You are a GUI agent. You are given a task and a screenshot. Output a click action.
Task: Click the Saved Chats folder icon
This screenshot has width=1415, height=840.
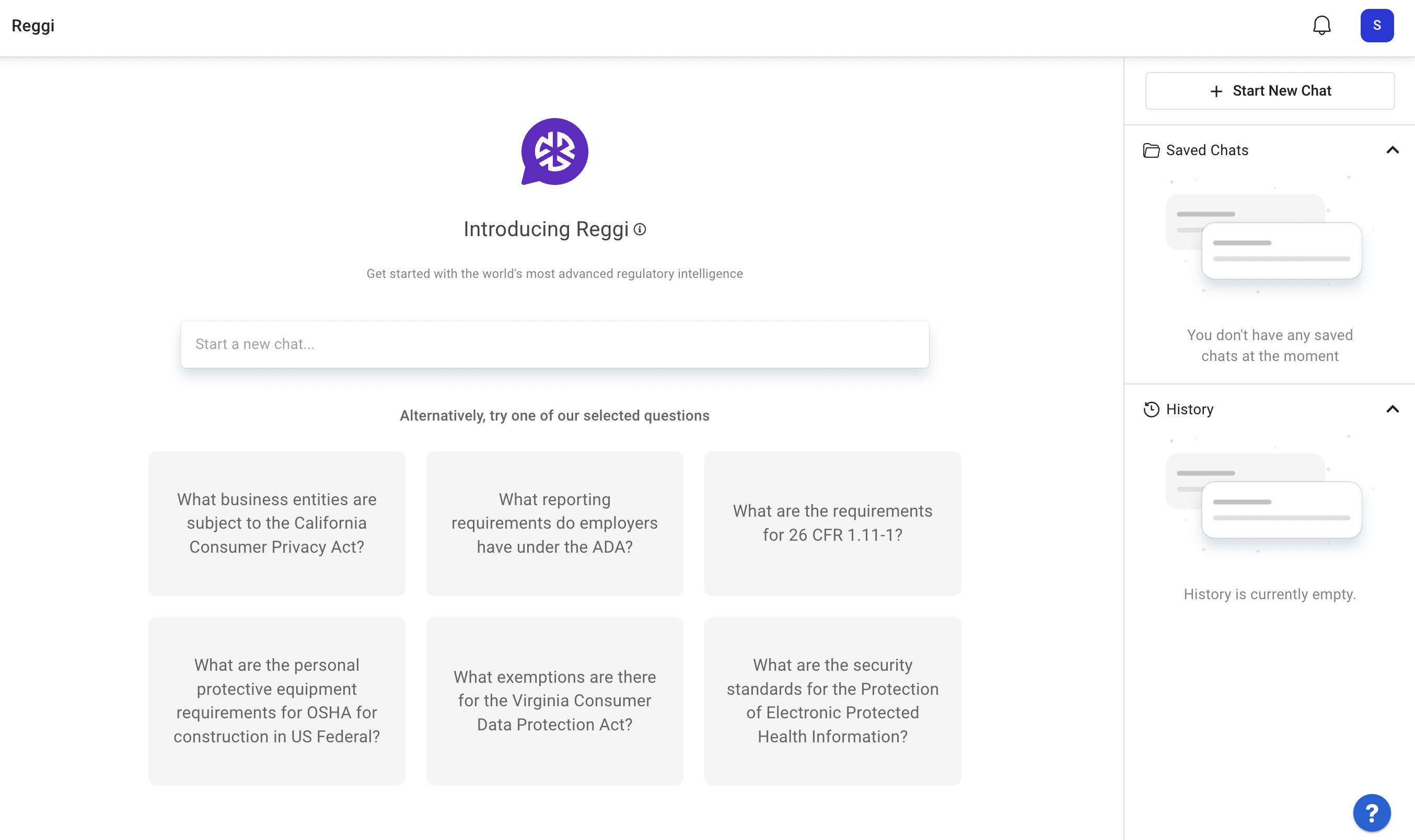point(1151,150)
